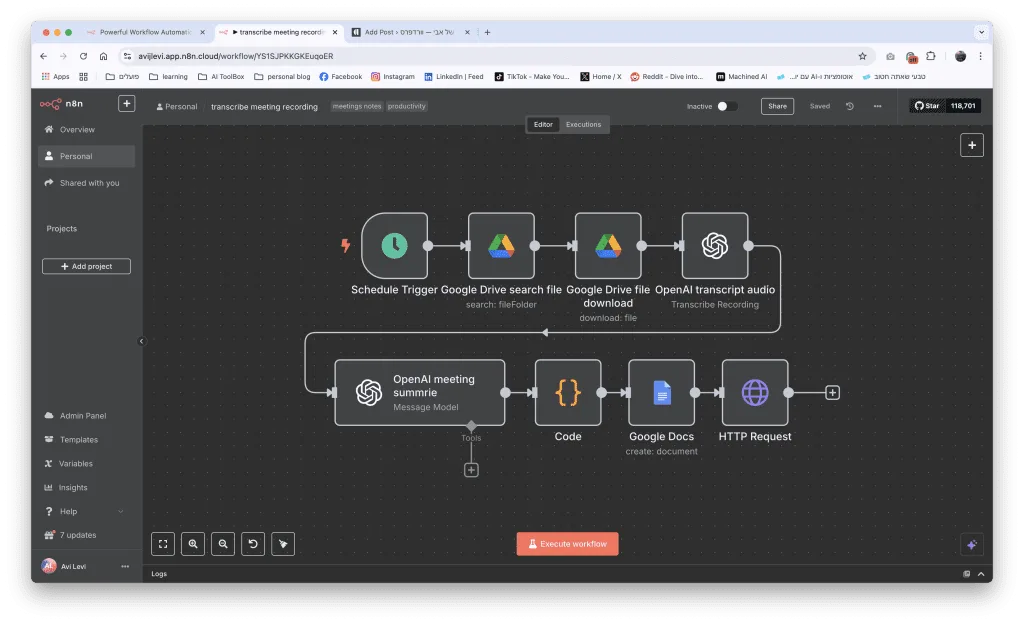Click the meetings notes tag
Image resolution: width=1024 pixels, height=624 pixels.
click(x=357, y=106)
